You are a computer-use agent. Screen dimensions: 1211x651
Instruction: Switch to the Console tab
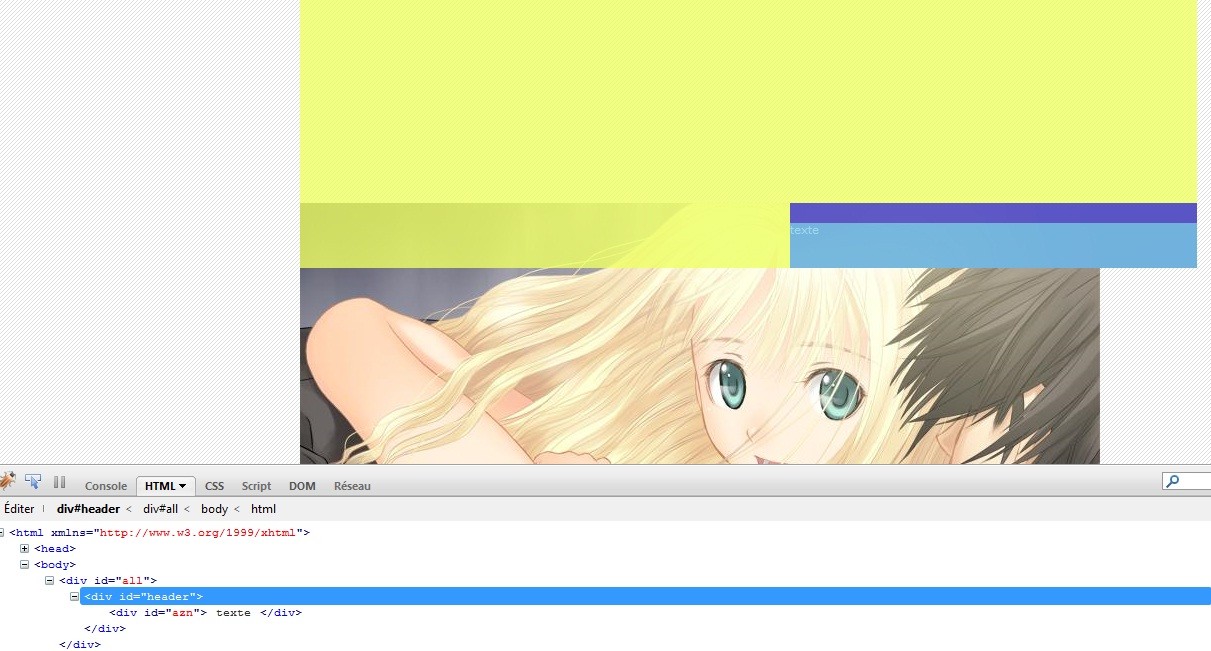pyautogui.click(x=106, y=486)
